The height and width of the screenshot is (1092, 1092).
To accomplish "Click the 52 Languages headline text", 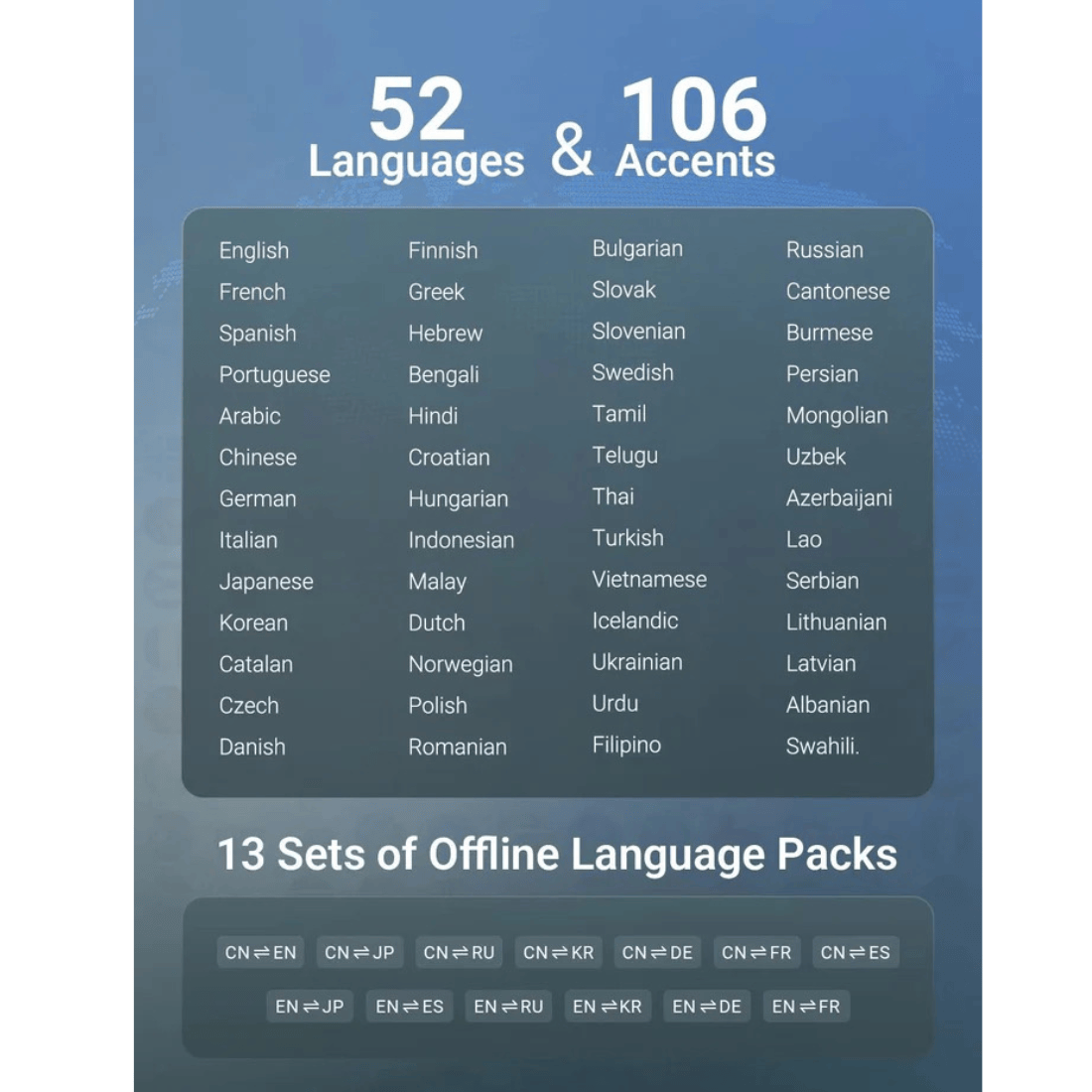I will pyautogui.click(x=417, y=128).
